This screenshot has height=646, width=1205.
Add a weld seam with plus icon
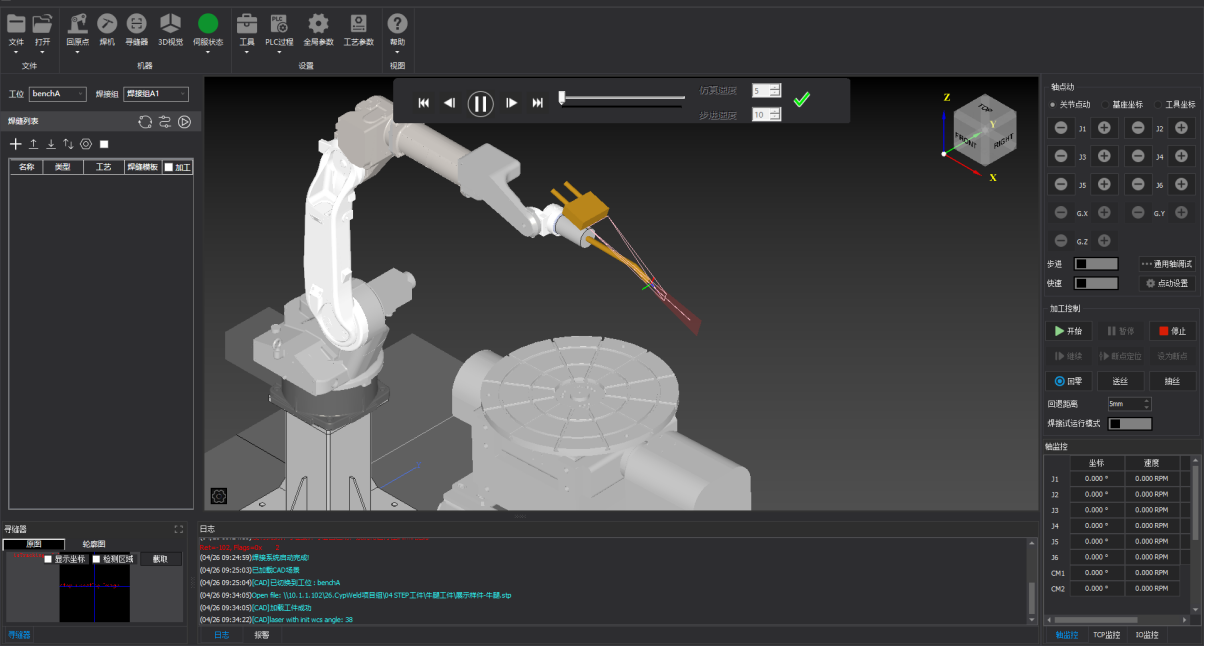(x=15, y=144)
